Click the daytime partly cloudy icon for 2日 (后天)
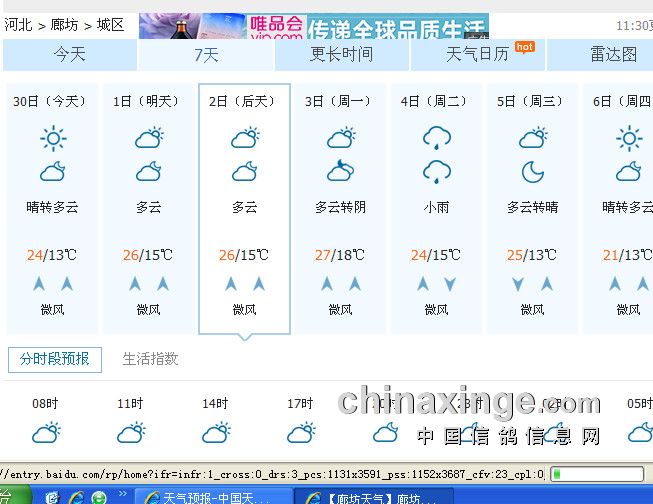Image resolution: width=653 pixels, height=504 pixels. (244, 138)
